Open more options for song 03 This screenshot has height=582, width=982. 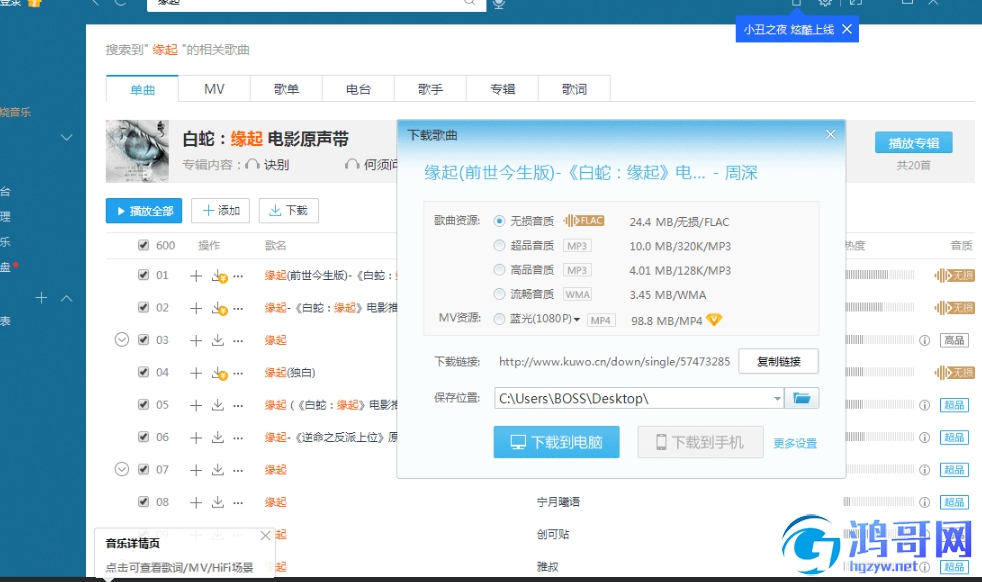pyautogui.click(x=238, y=340)
